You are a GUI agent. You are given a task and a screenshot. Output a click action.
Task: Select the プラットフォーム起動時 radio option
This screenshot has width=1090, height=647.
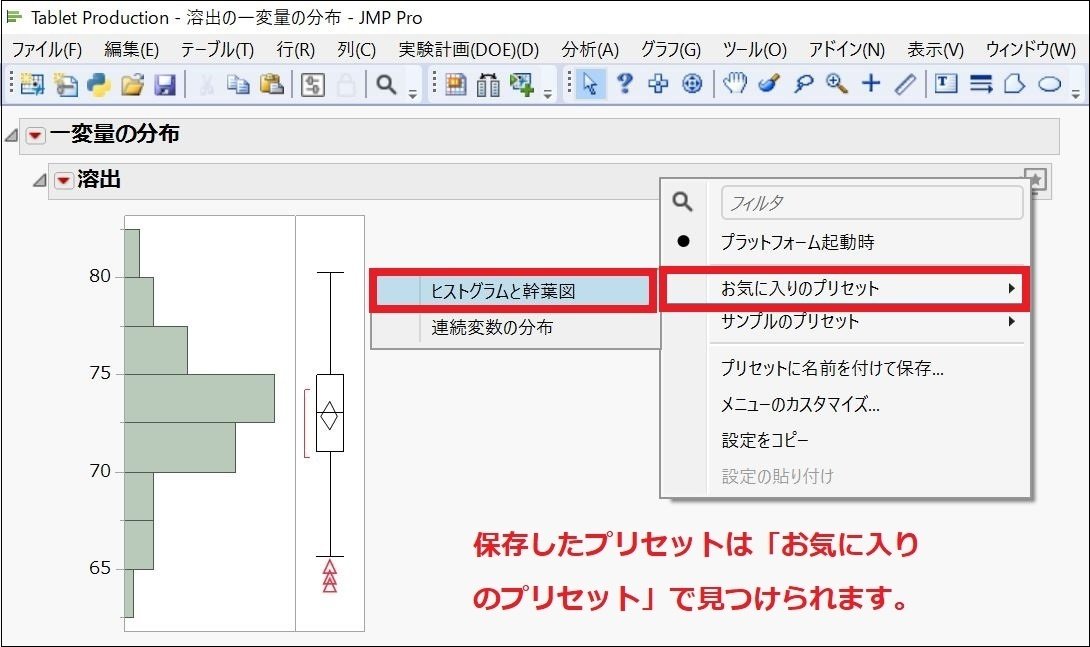coord(797,242)
